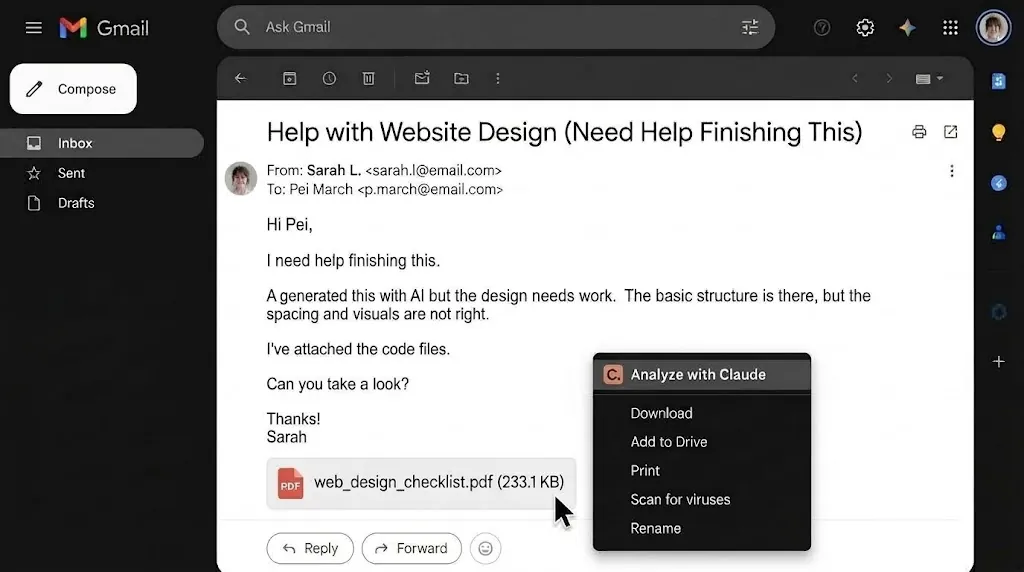
Task: Open the Inbox folder
Action: [102, 143]
